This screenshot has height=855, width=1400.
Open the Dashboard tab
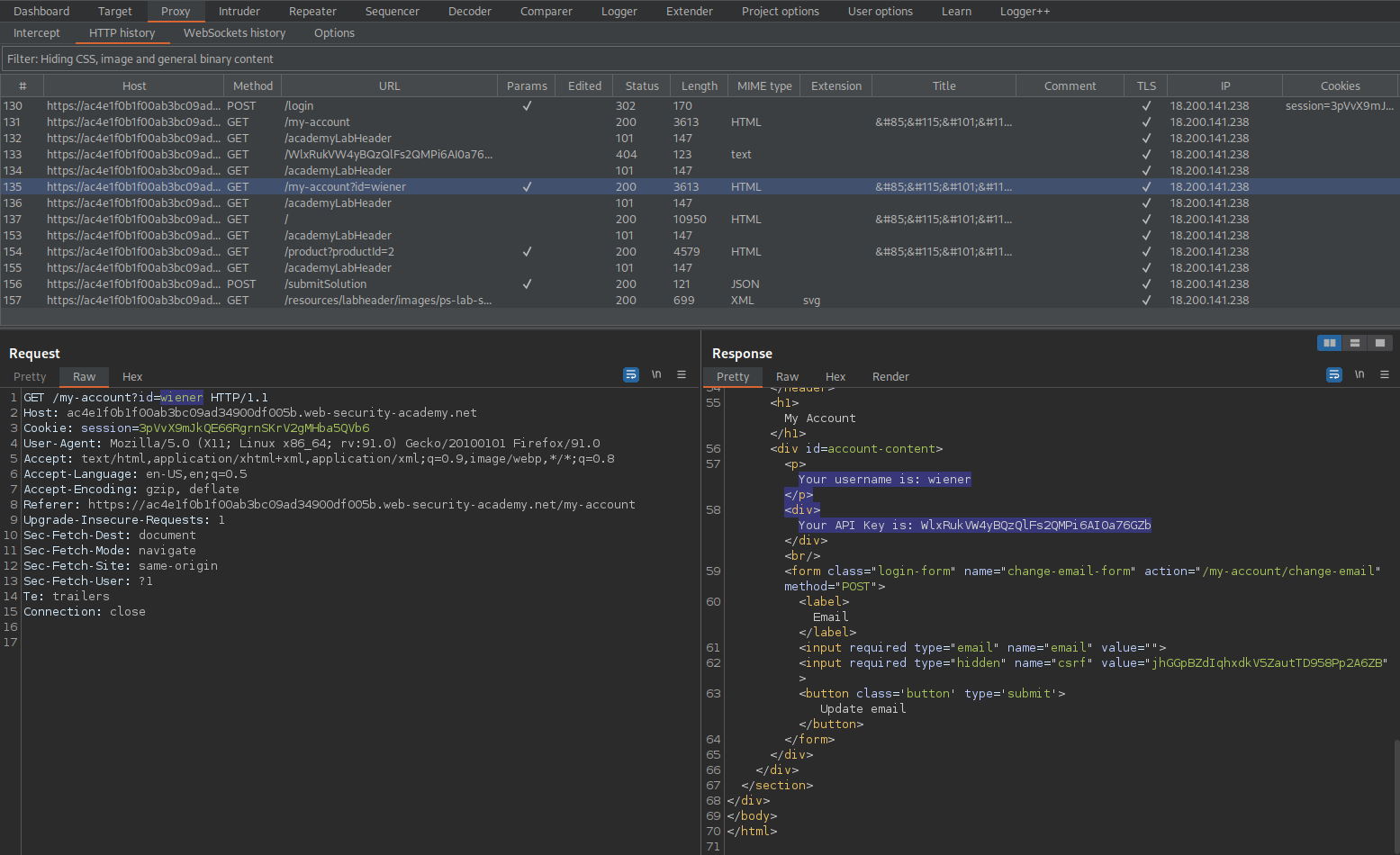tap(41, 12)
